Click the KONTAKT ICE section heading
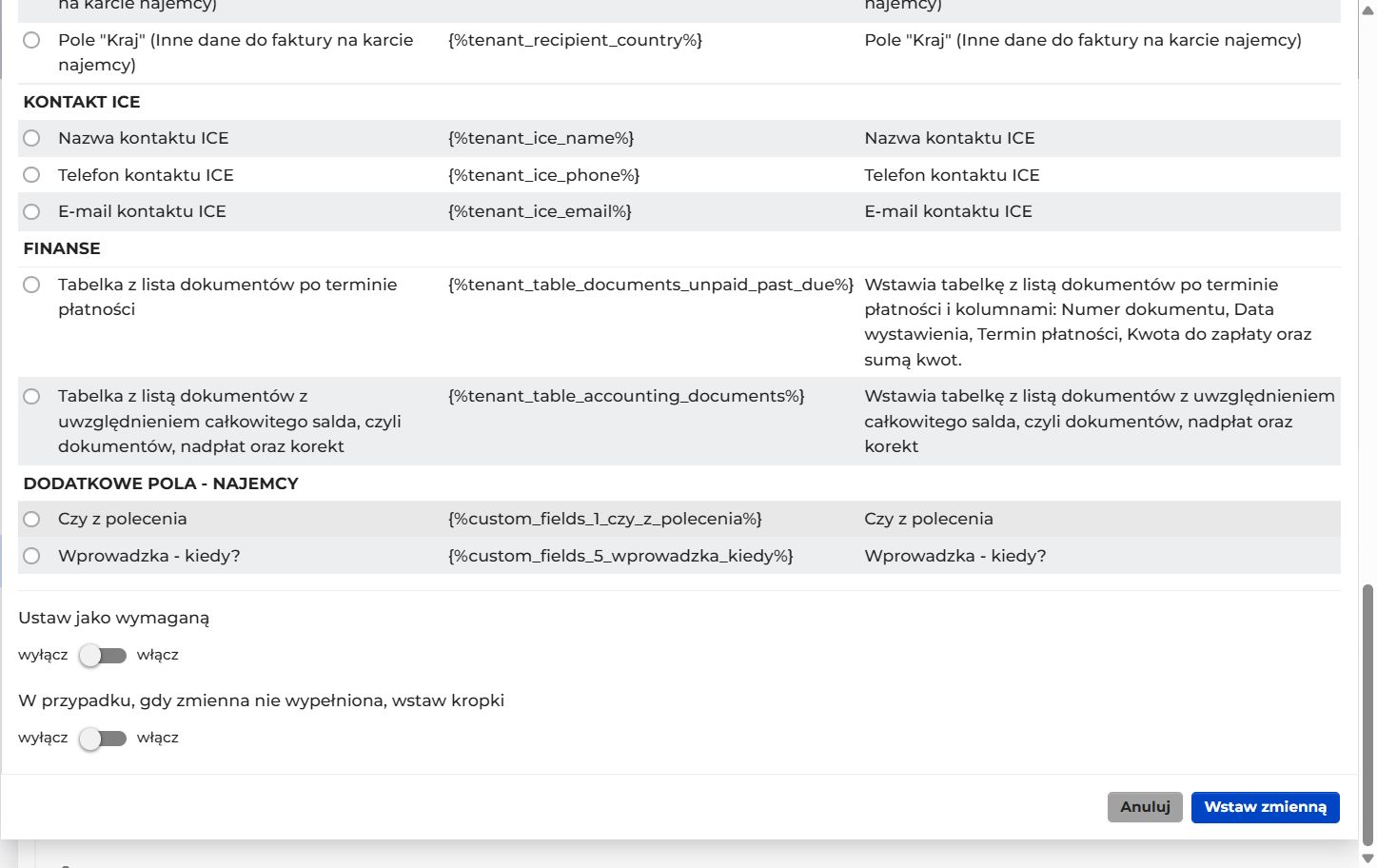 (82, 102)
